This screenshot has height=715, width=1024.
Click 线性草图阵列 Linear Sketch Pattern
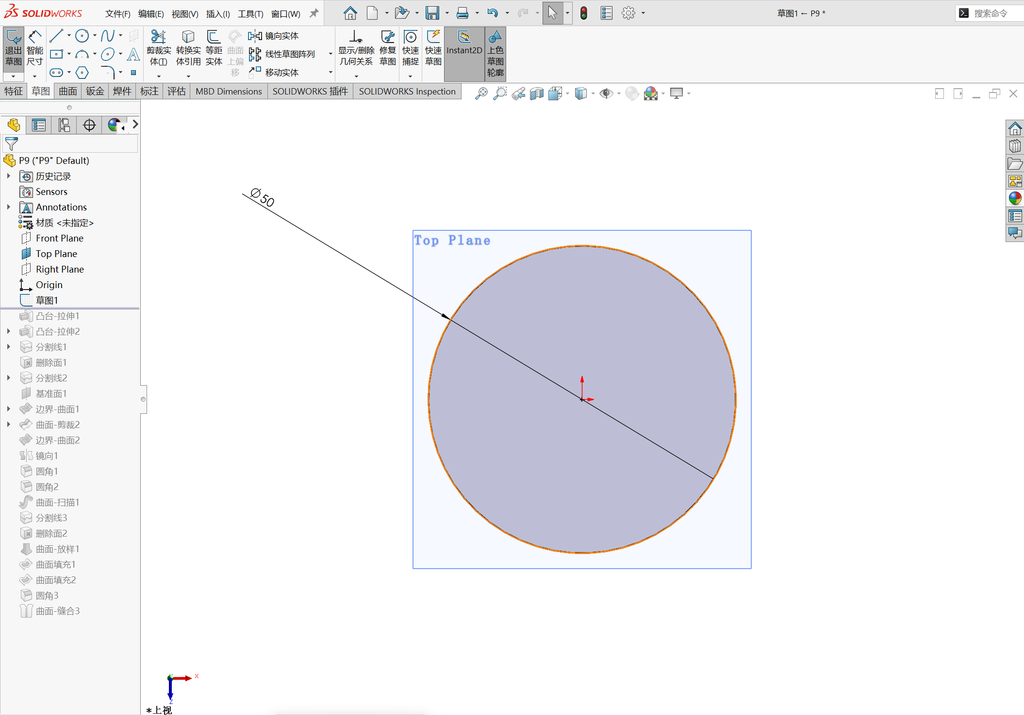pyautogui.click(x=281, y=54)
